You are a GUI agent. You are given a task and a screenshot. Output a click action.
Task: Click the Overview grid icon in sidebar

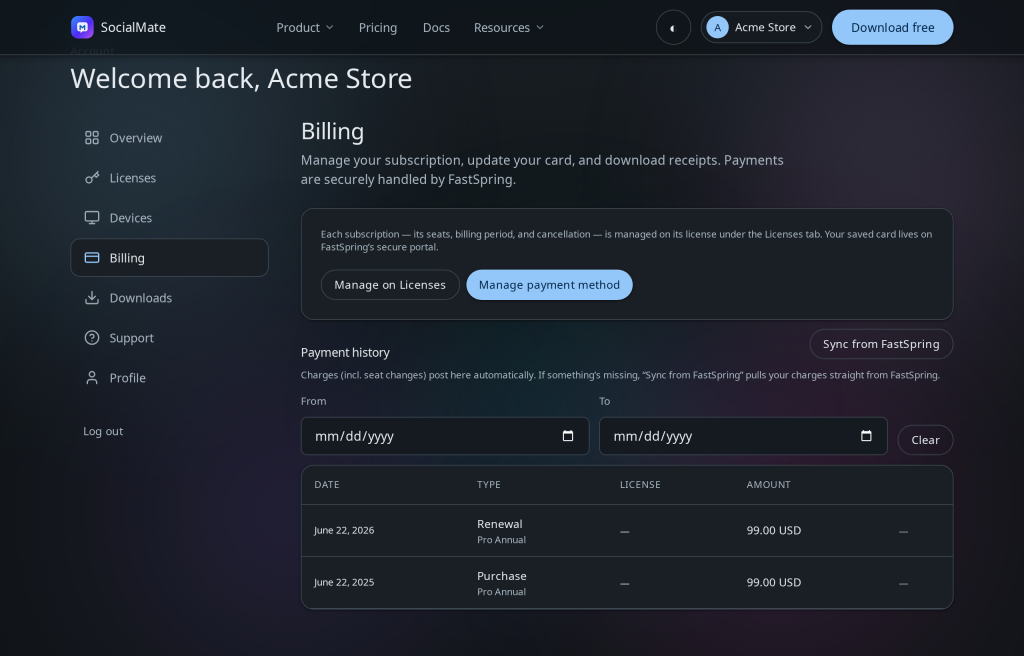click(92, 138)
